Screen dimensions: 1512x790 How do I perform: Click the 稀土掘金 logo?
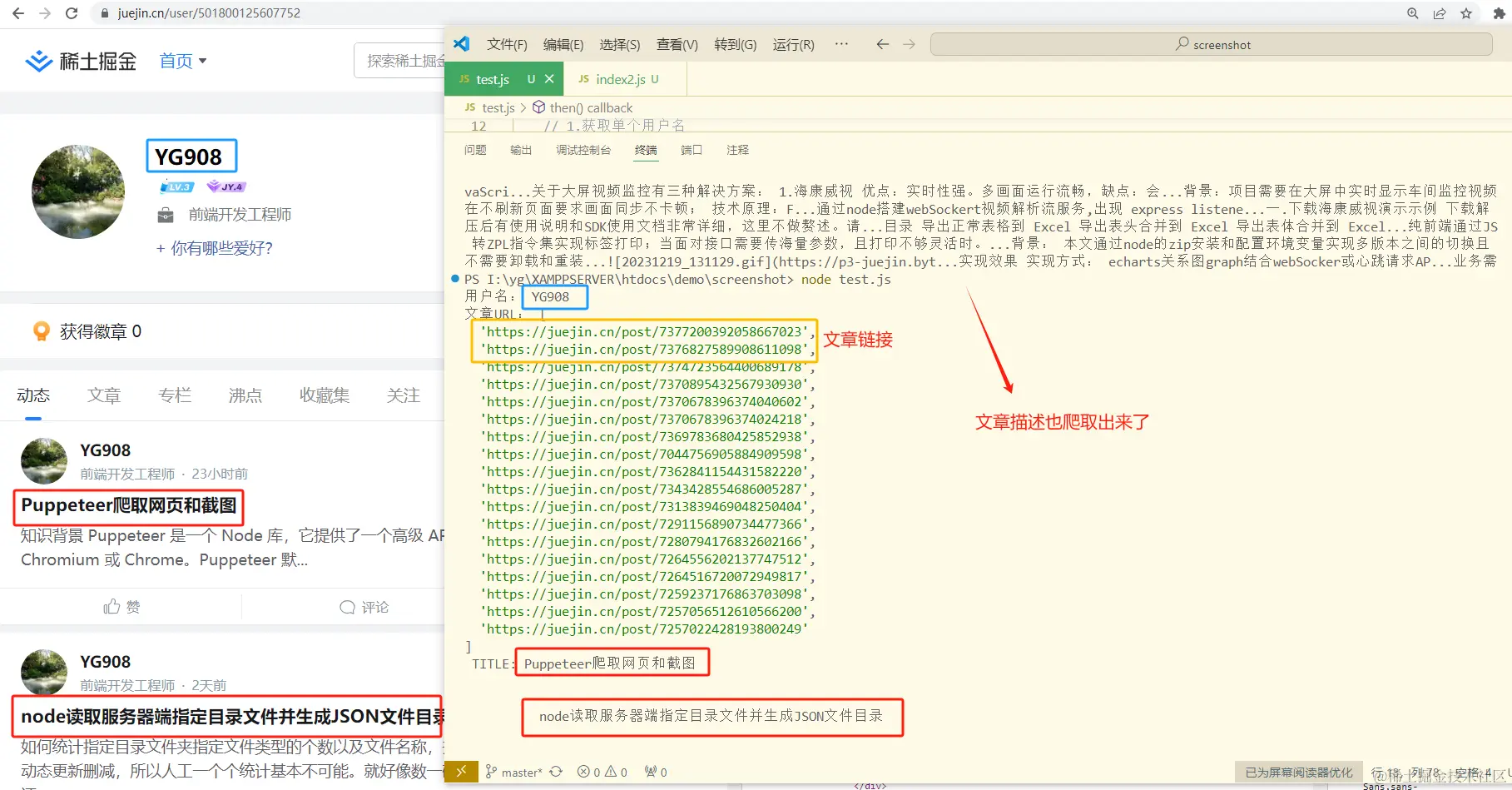tap(81, 61)
